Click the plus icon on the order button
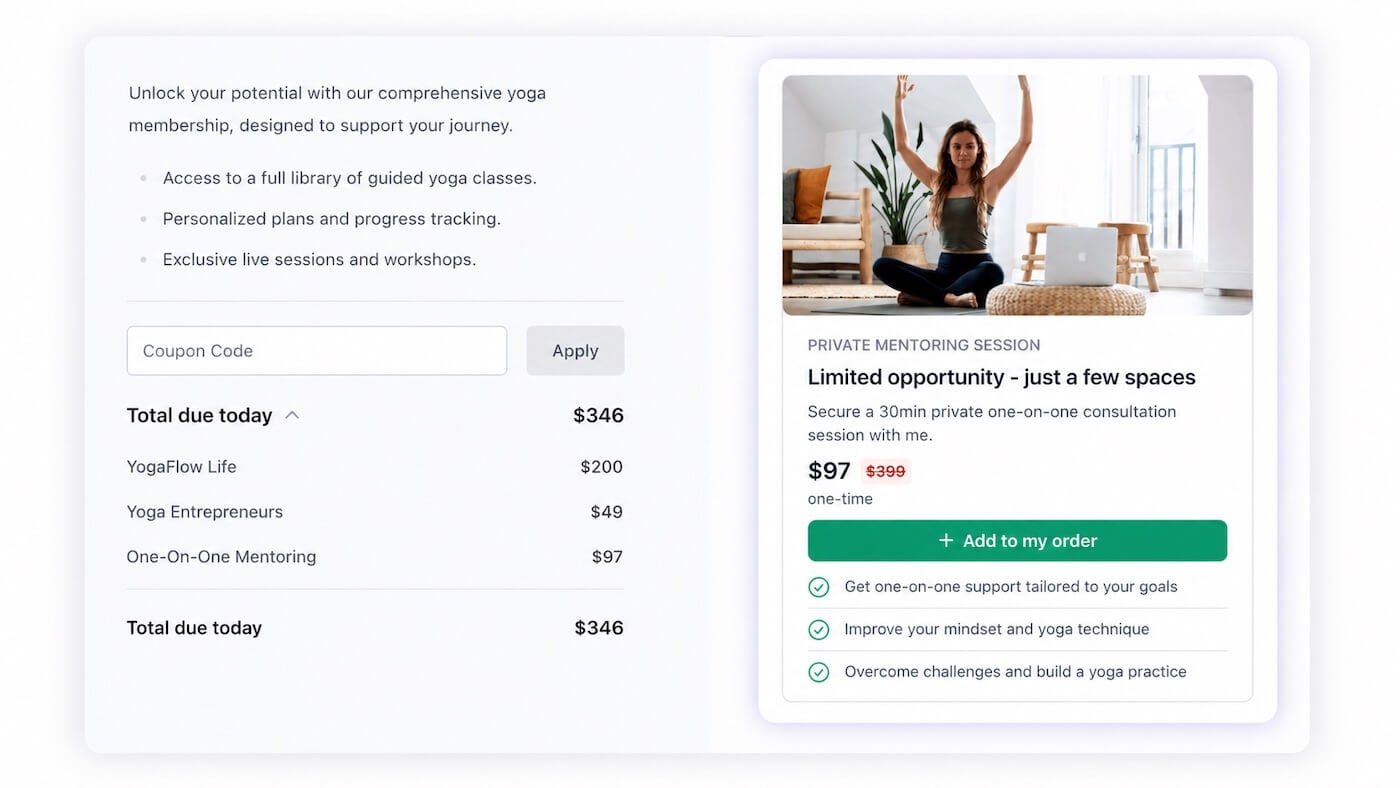Screen dimensions: 1400x788 pyautogui.click(x=946, y=541)
